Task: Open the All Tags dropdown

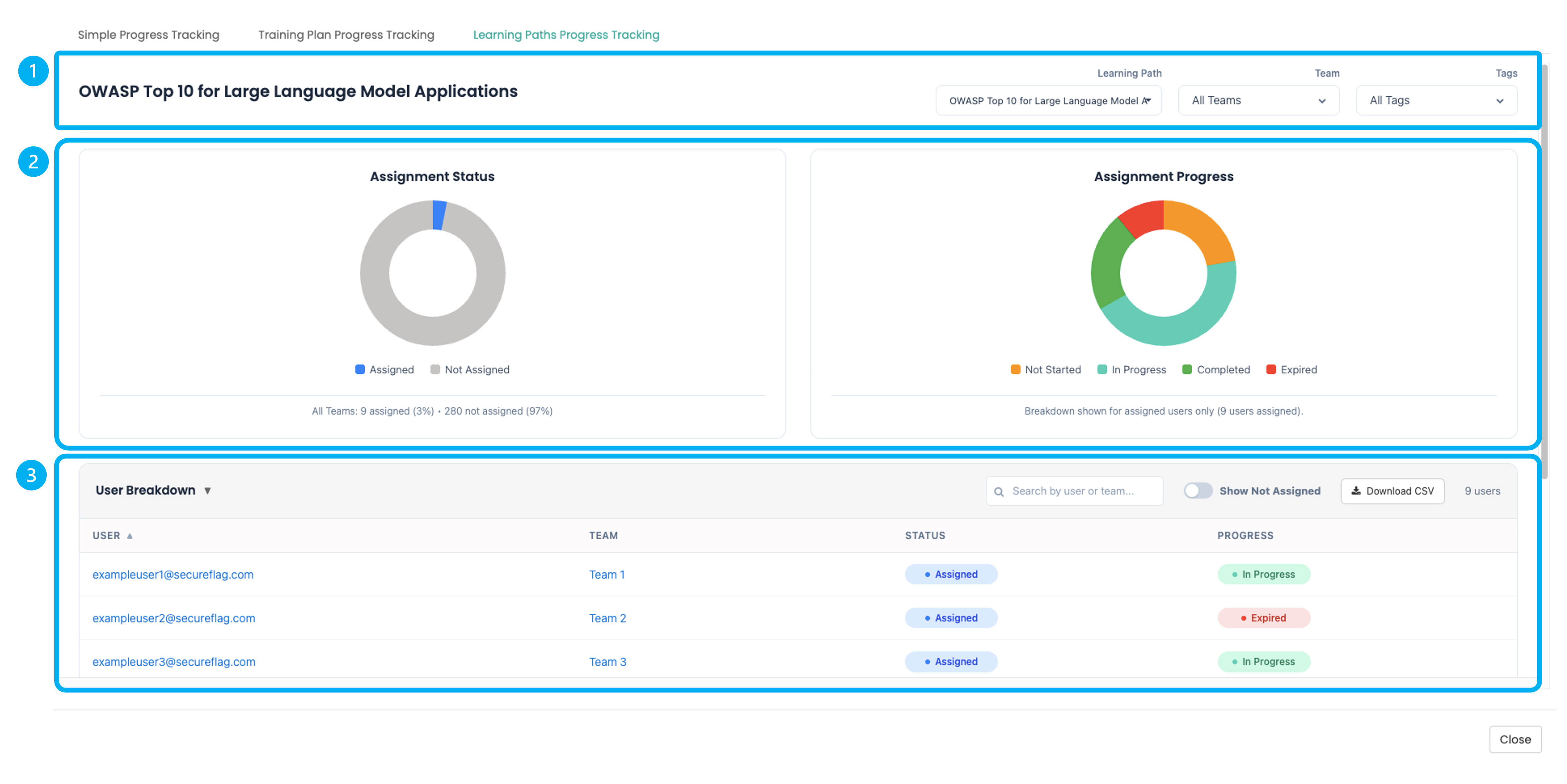Action: (1436, 100)
